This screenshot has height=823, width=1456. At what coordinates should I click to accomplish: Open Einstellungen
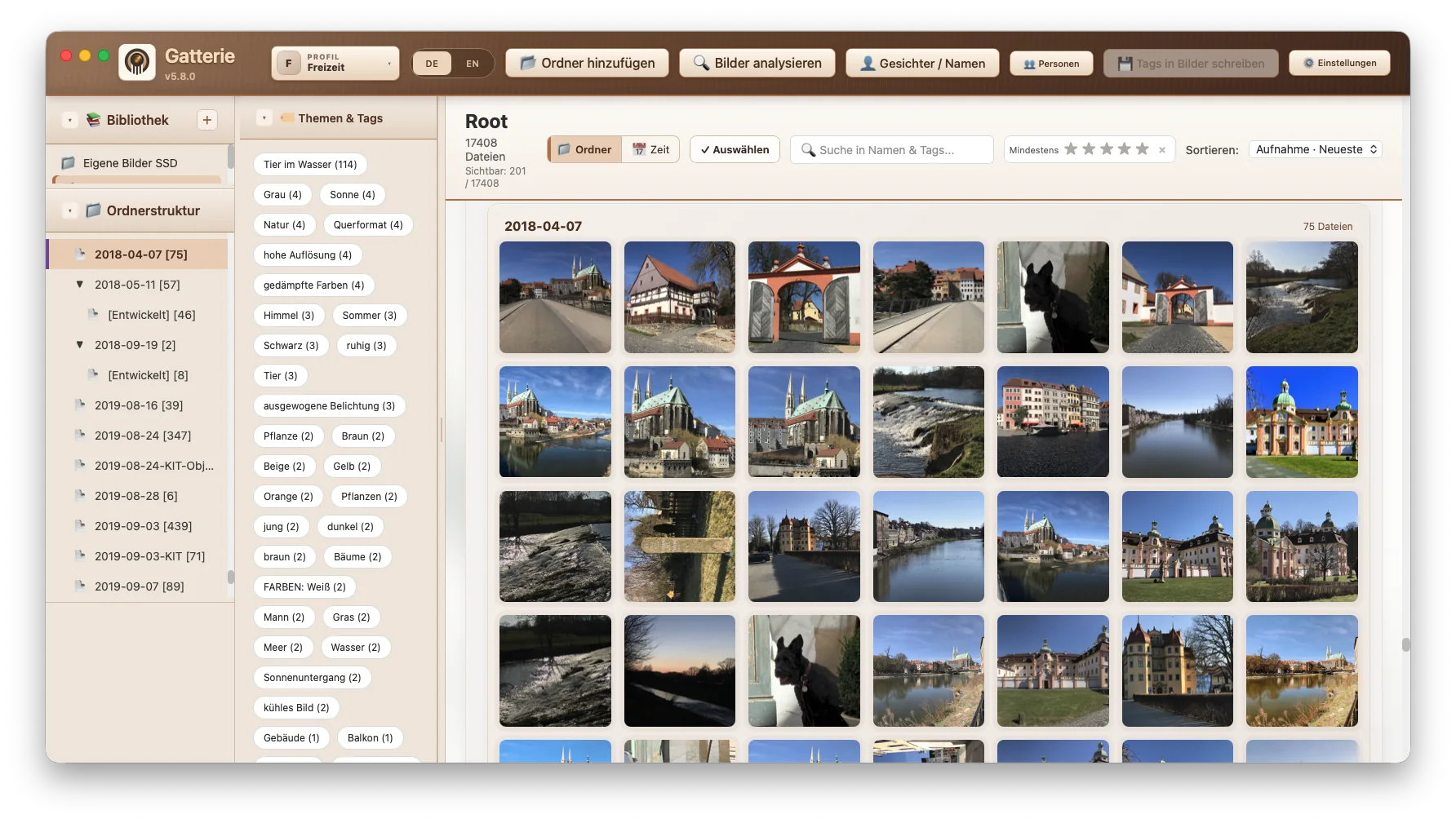(1339, 63)
